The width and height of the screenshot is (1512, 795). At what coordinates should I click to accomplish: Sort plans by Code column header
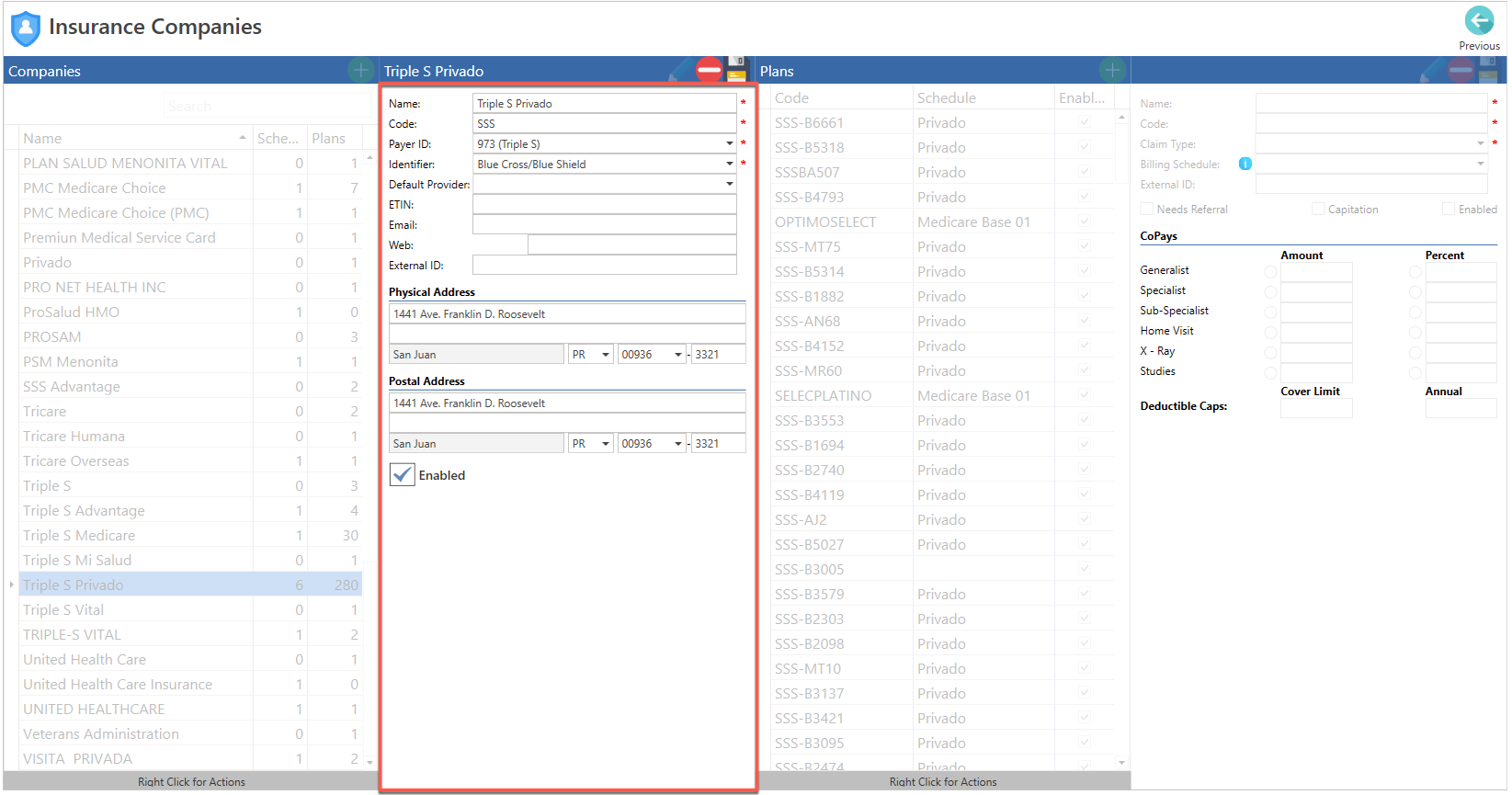point(841,97)
